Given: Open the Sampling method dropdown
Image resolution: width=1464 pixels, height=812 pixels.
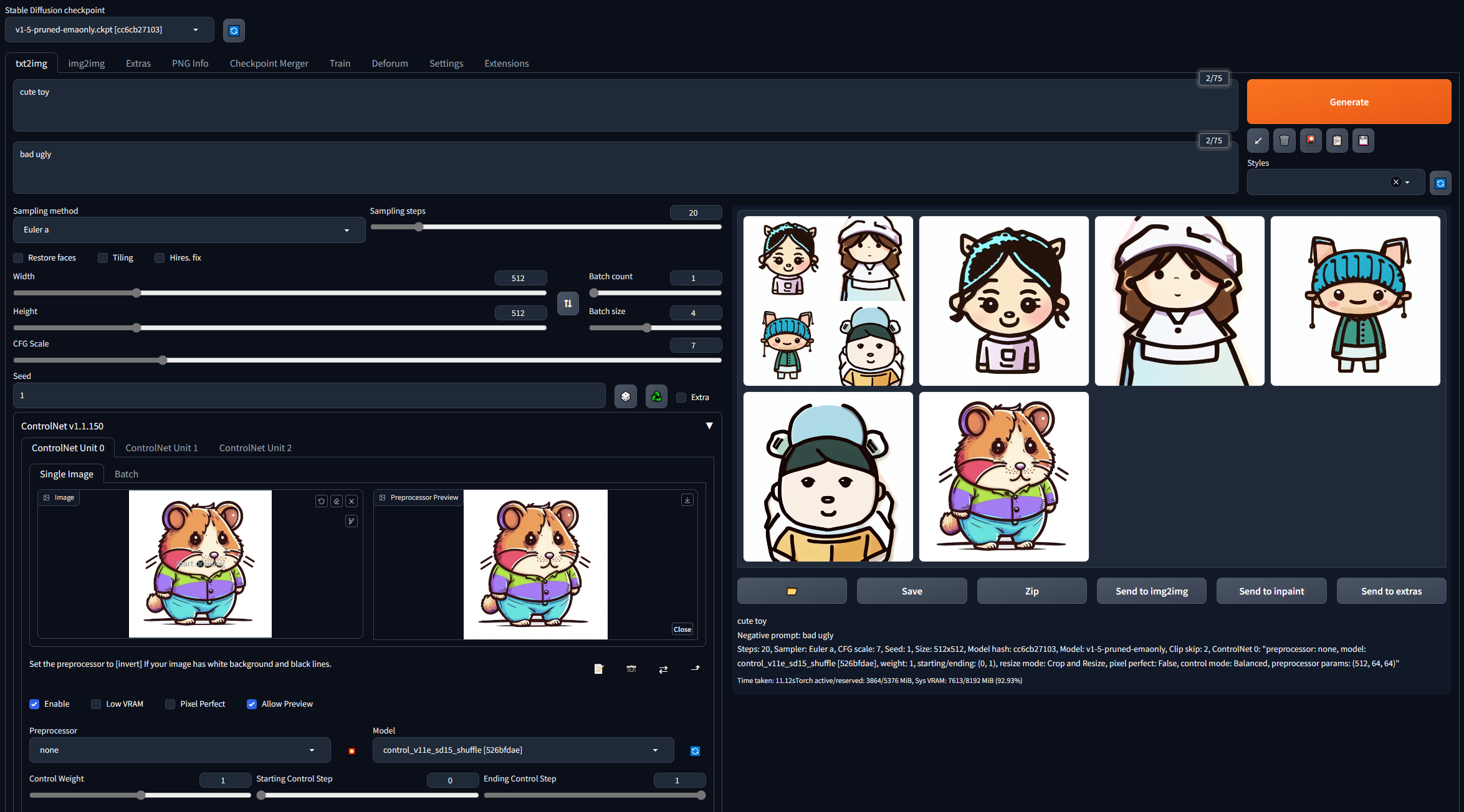Looking at the screenshot, I should coord(189,230).
